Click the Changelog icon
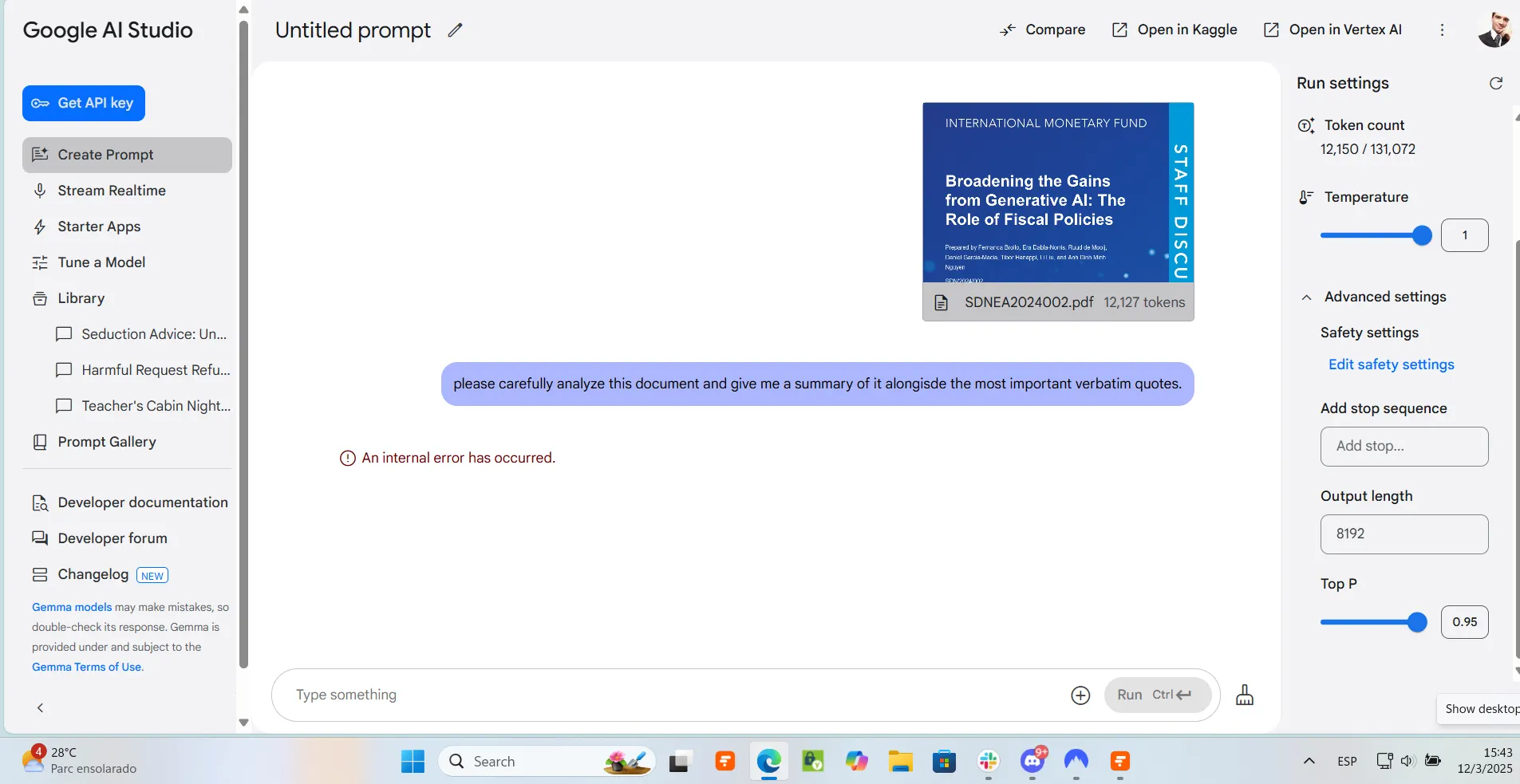Screen dimensions: 1520x784 coord(40,574)
